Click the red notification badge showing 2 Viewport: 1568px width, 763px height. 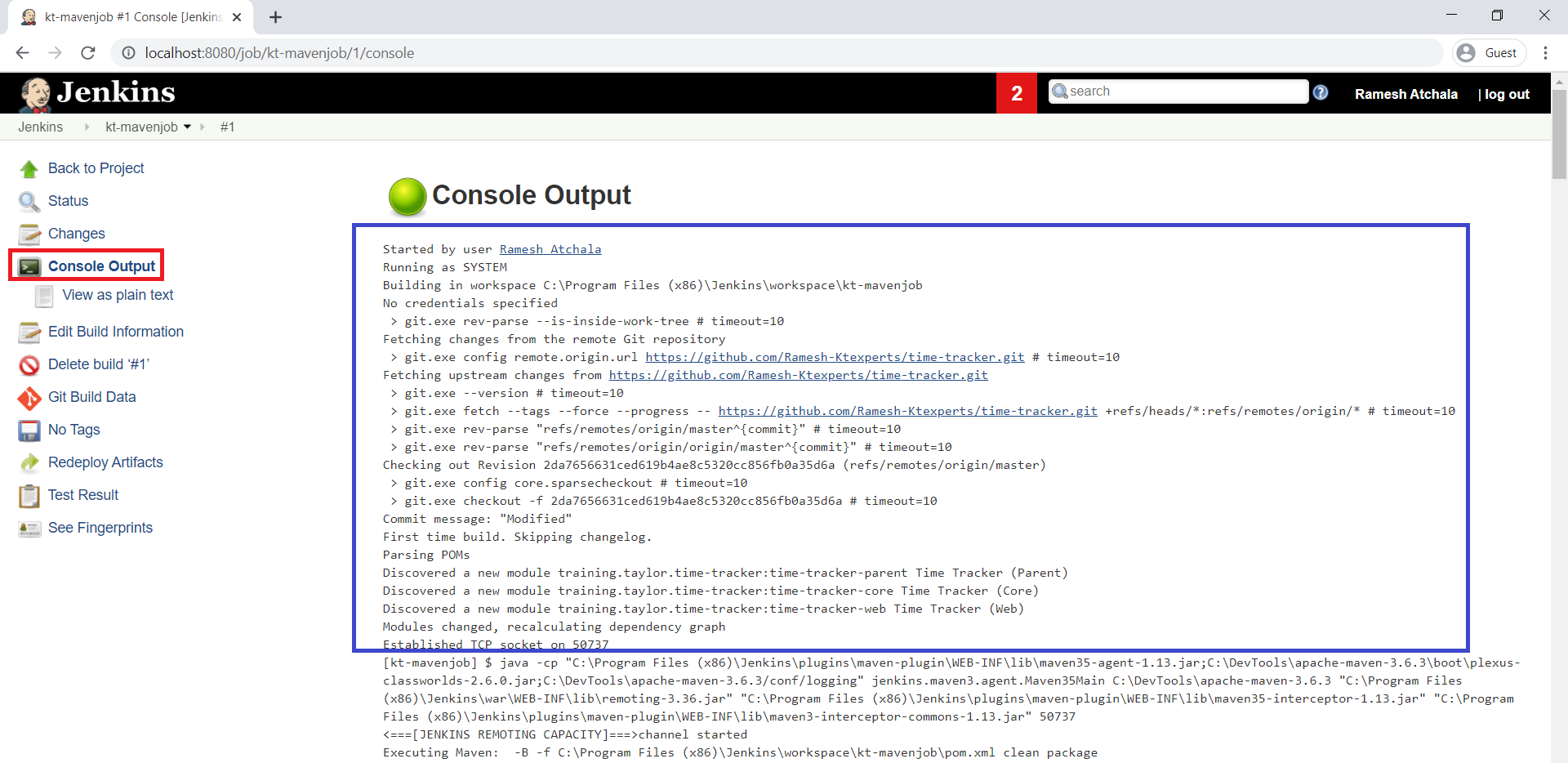point(1017,93)
